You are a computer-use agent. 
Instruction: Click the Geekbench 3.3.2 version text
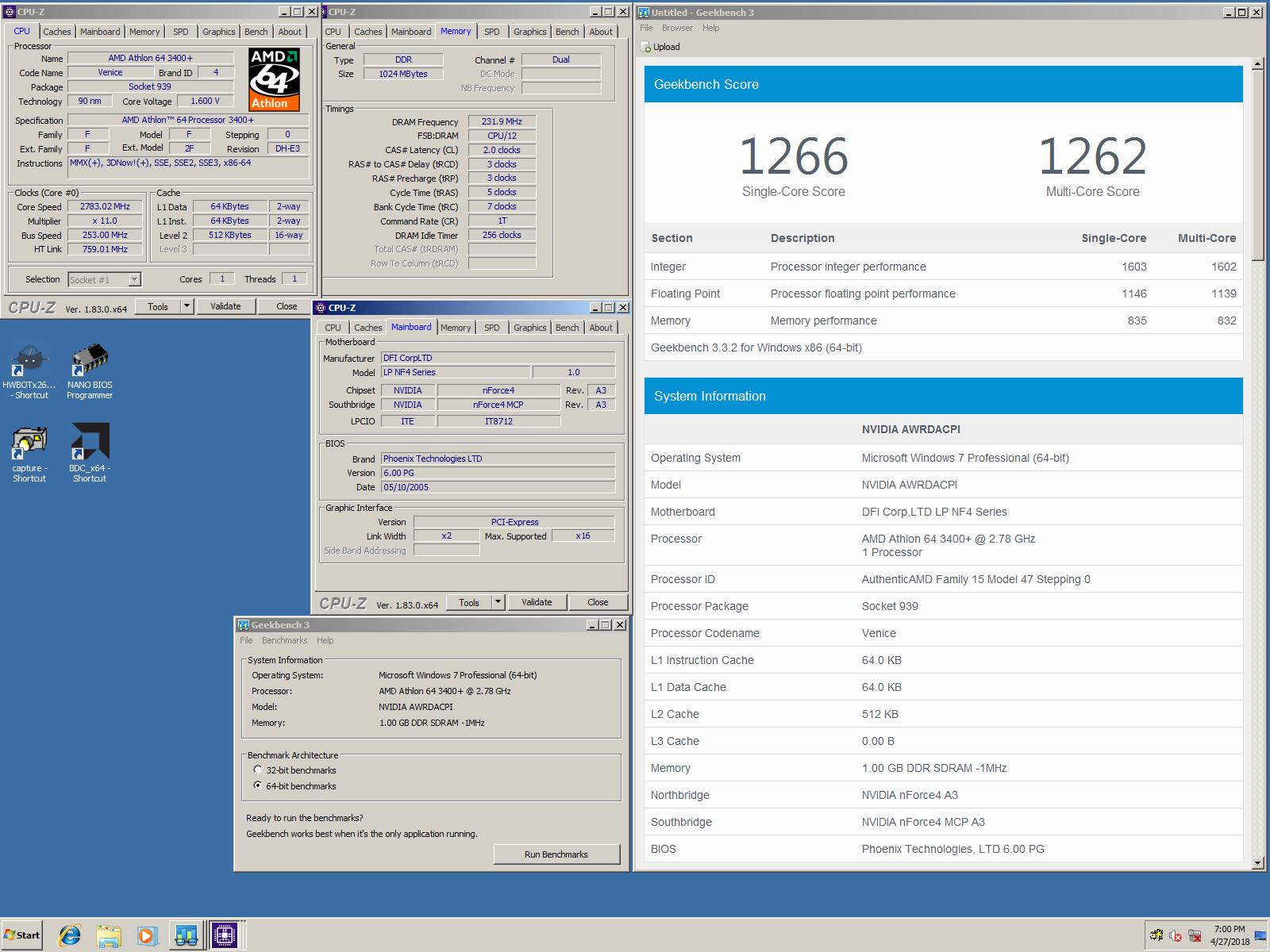756,347
